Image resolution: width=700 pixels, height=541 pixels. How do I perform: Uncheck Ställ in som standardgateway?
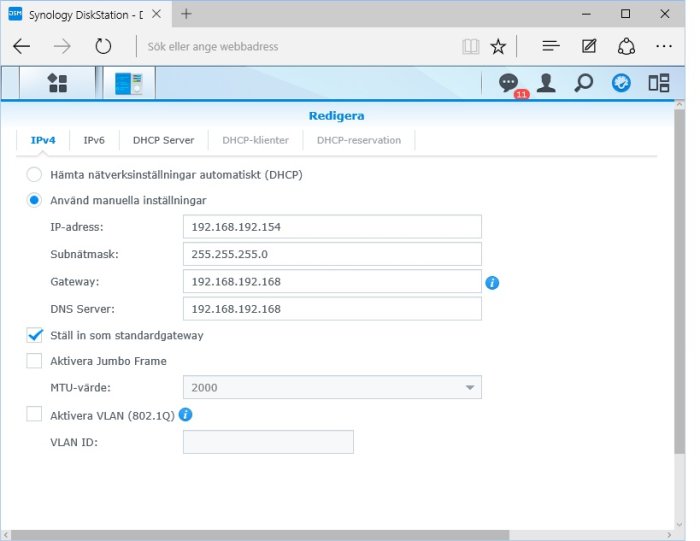click(x=34, y=335)
